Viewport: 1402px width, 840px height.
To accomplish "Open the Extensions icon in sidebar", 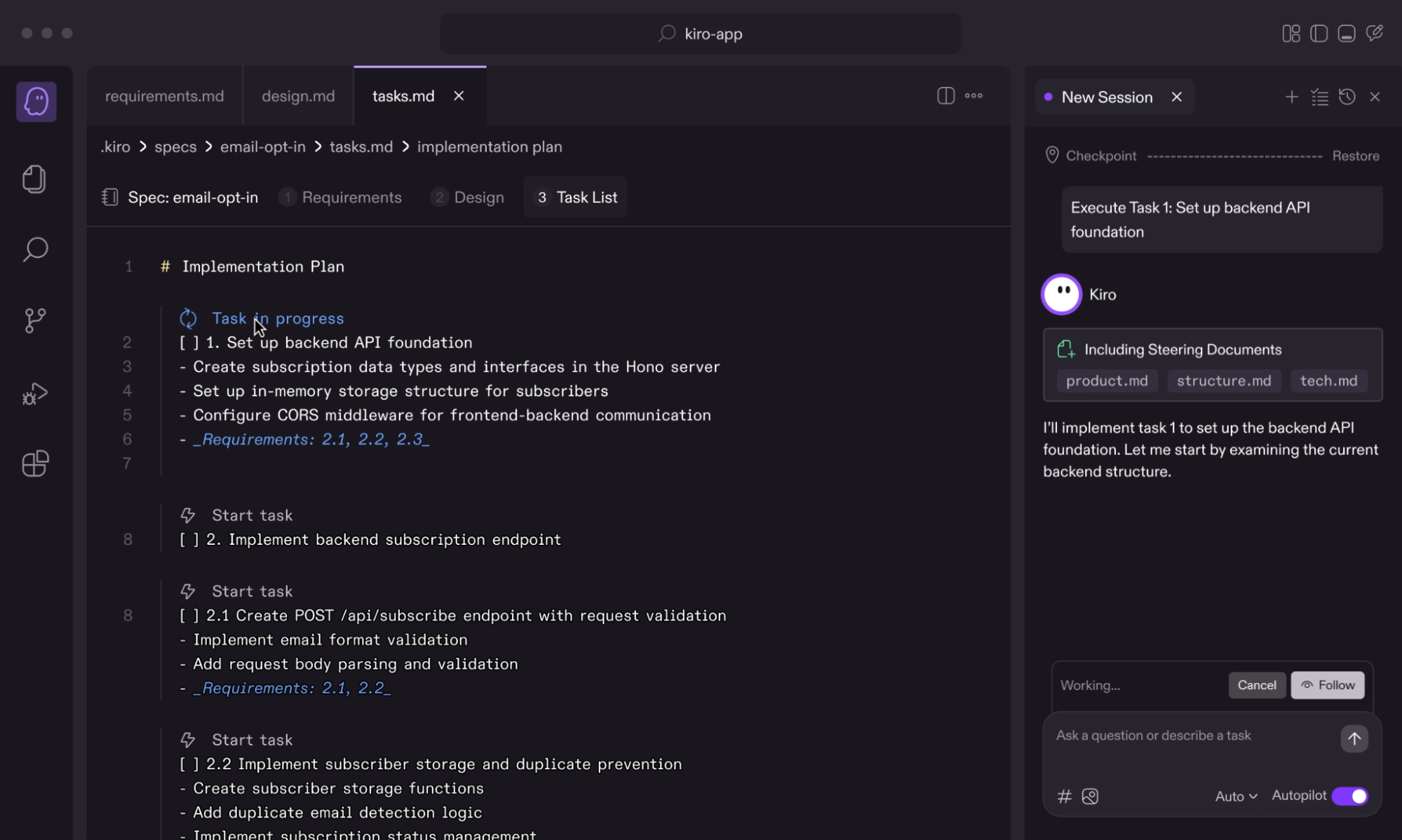I will pos(35,463).
